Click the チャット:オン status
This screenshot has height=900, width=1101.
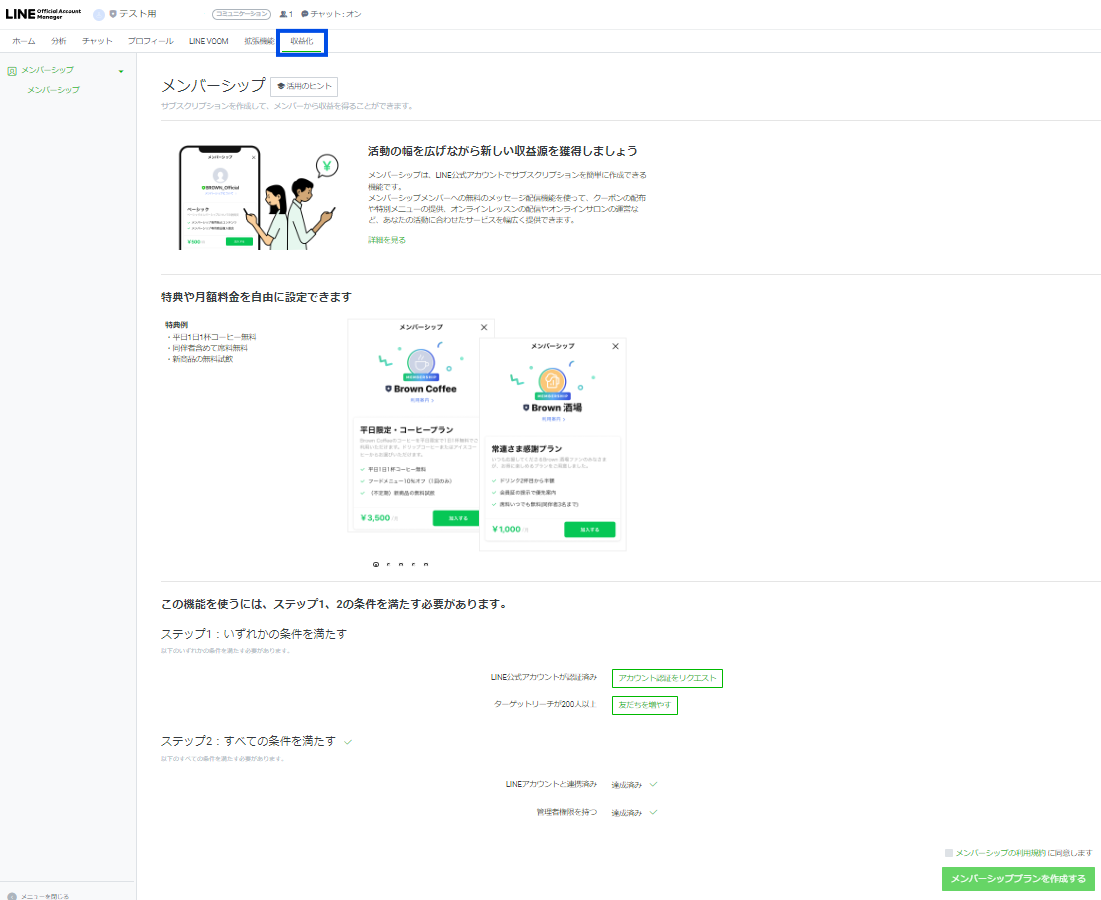[x=331, y=14]
